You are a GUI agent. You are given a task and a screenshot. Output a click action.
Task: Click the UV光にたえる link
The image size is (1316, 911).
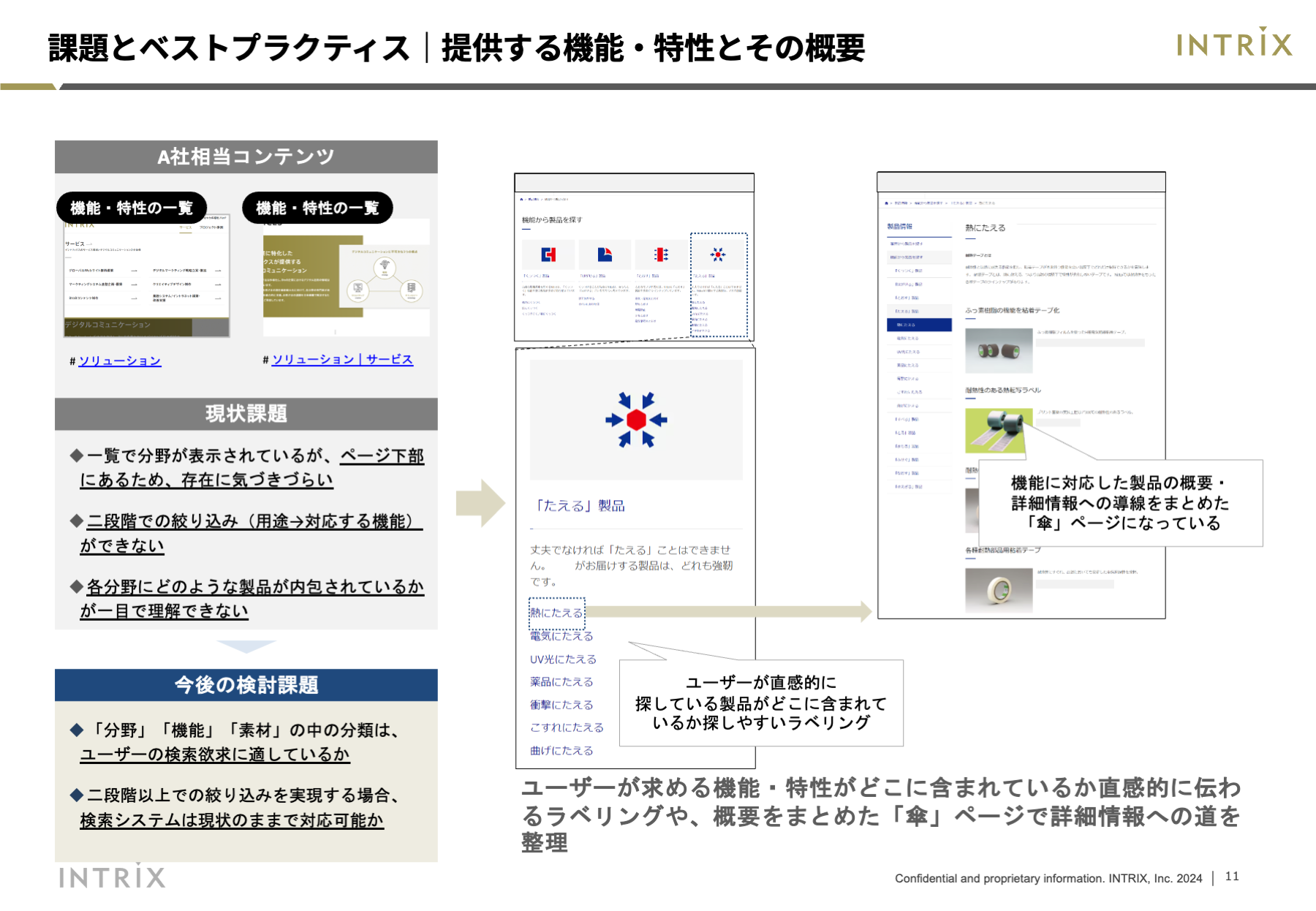tap(563, 659)
